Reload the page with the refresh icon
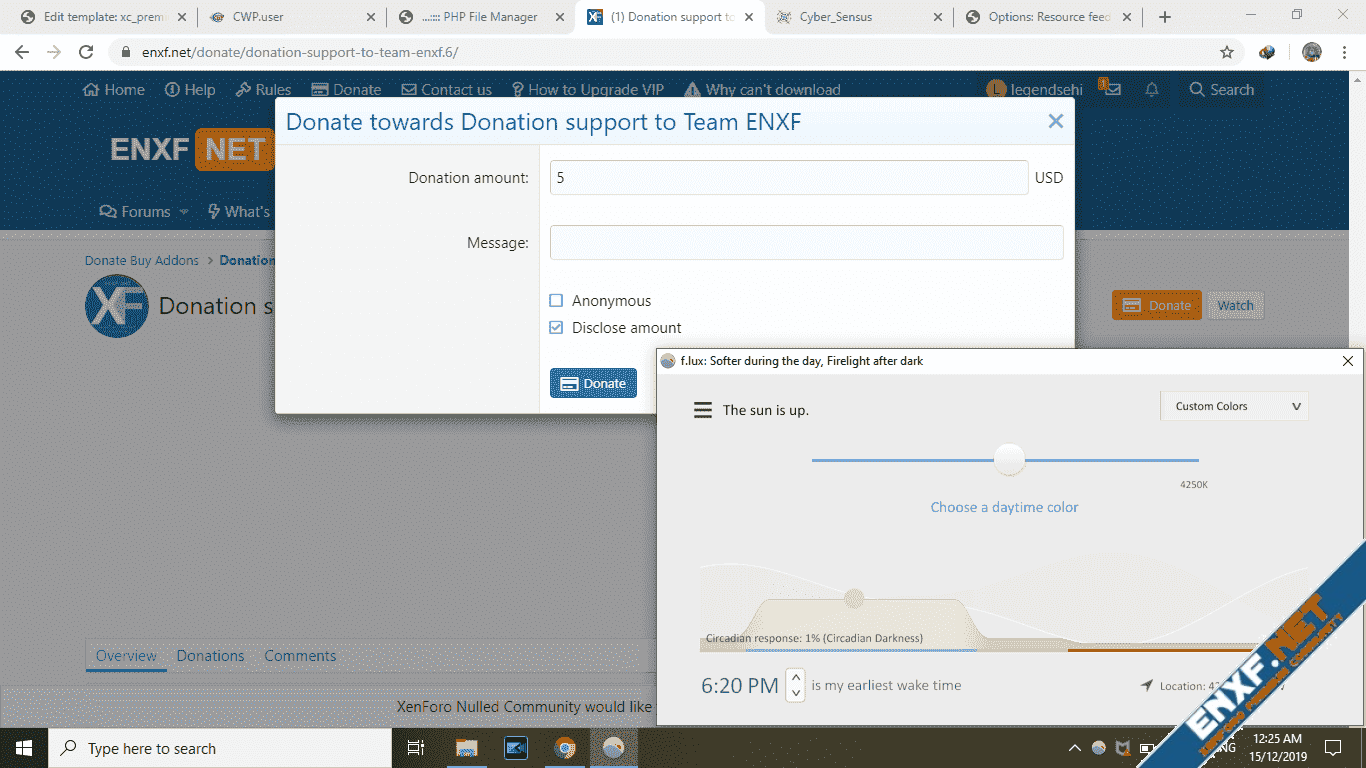1366x768 pixels. point(86,52)
